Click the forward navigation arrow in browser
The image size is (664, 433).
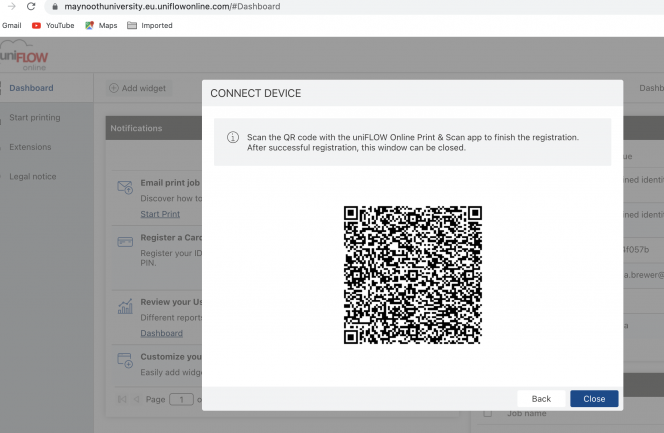point(9,7)
